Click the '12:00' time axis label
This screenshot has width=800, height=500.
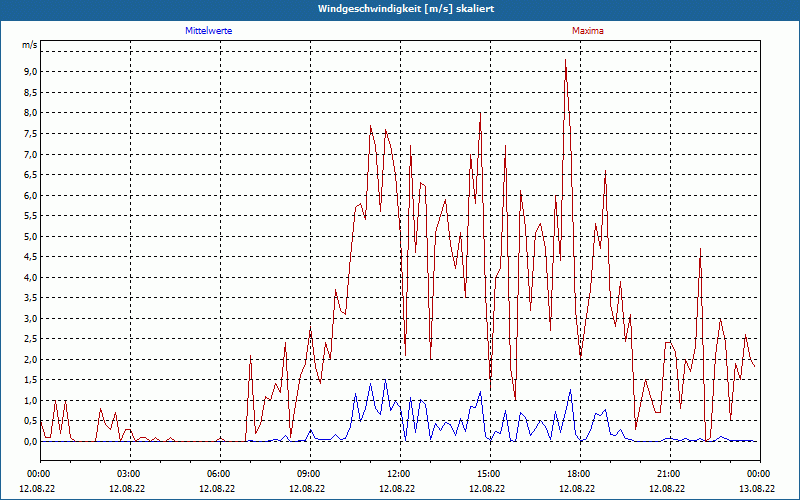400,474
